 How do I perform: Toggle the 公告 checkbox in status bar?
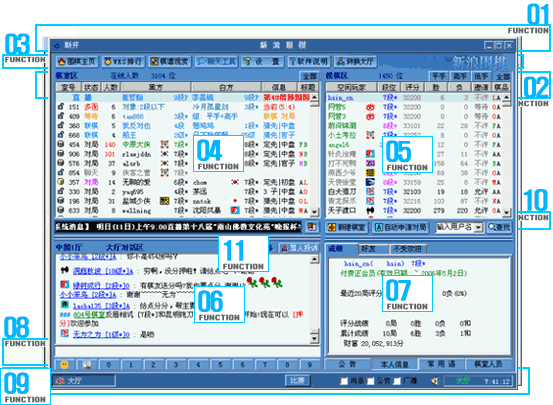(x=370, y=381)
